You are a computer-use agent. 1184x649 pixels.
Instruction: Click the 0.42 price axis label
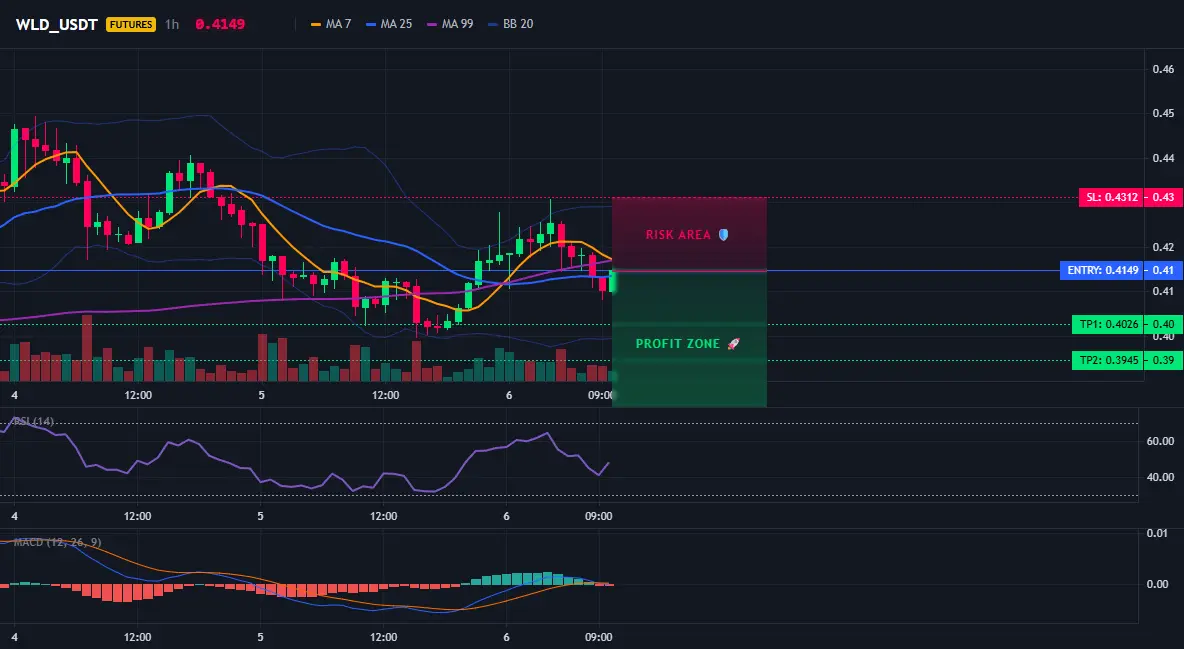1163,246
